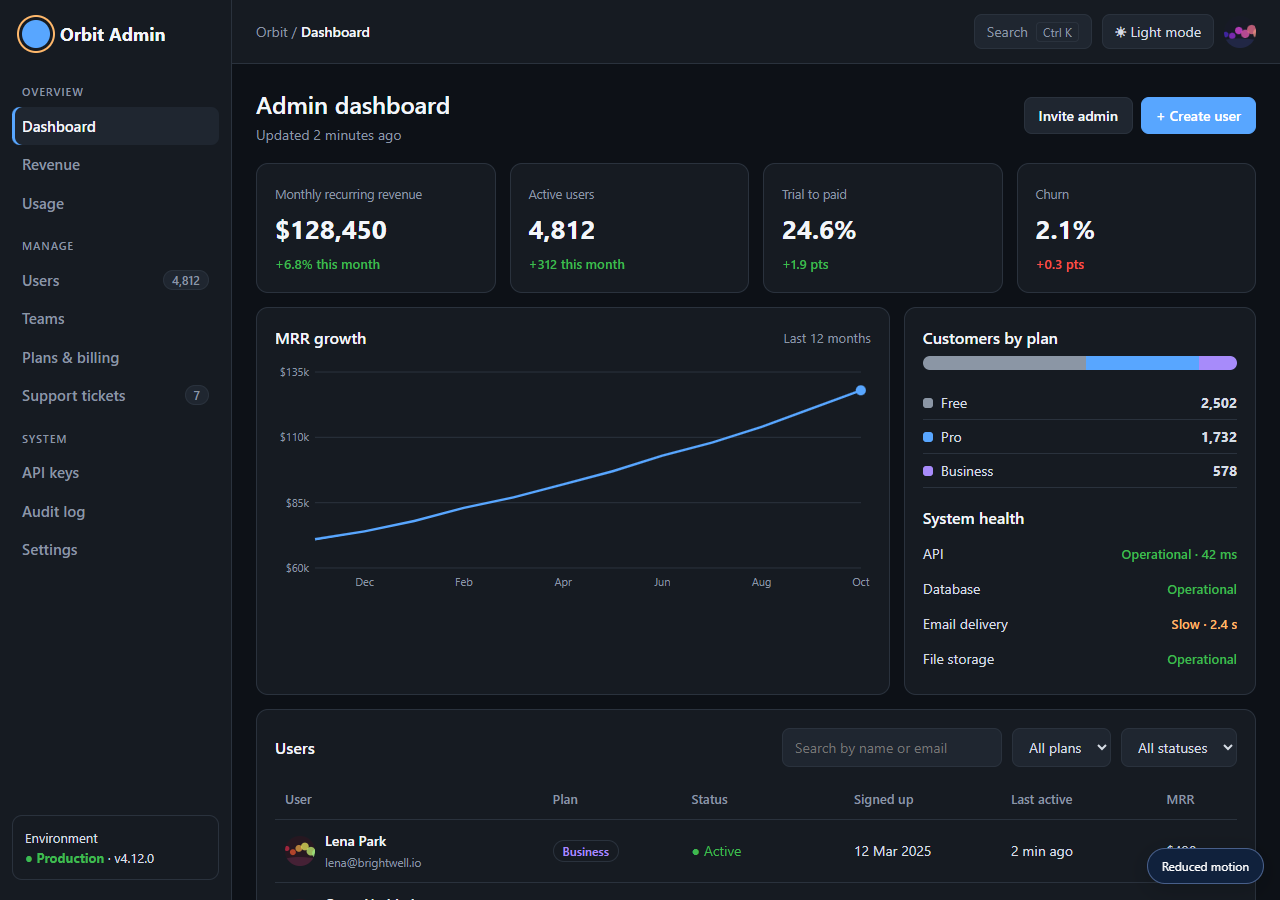This screenshot has height=900, width=1280.
Task: Click the lena@brightwell.io email
Action: point(373,863)
